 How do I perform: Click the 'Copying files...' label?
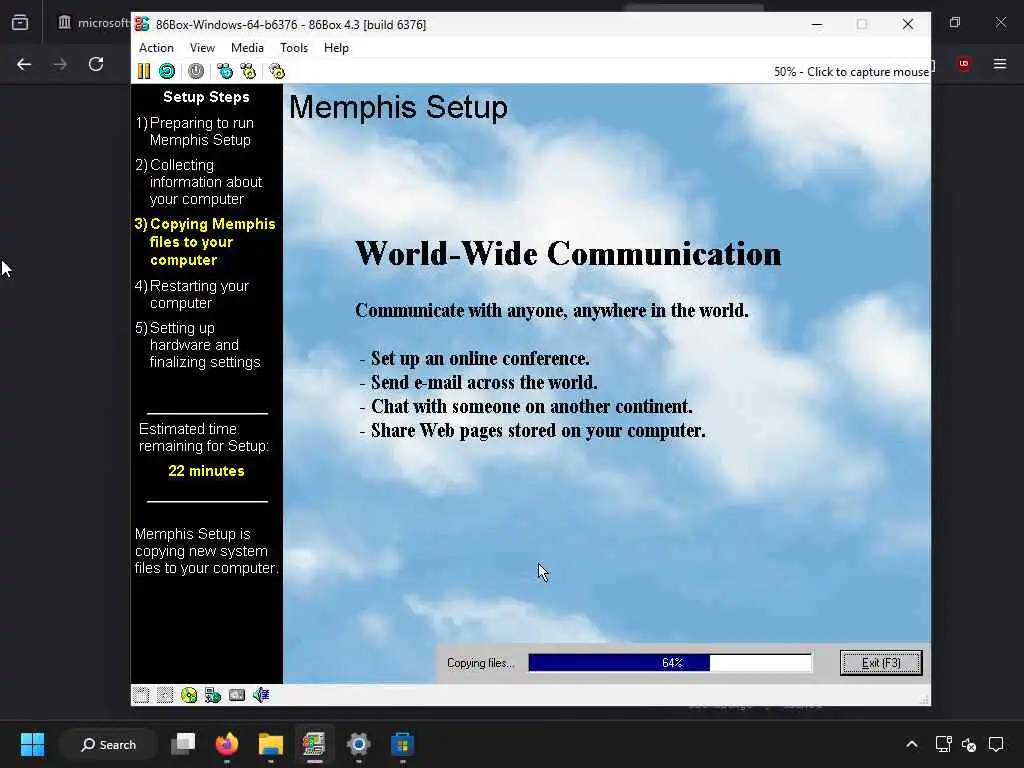coord(481,663)
